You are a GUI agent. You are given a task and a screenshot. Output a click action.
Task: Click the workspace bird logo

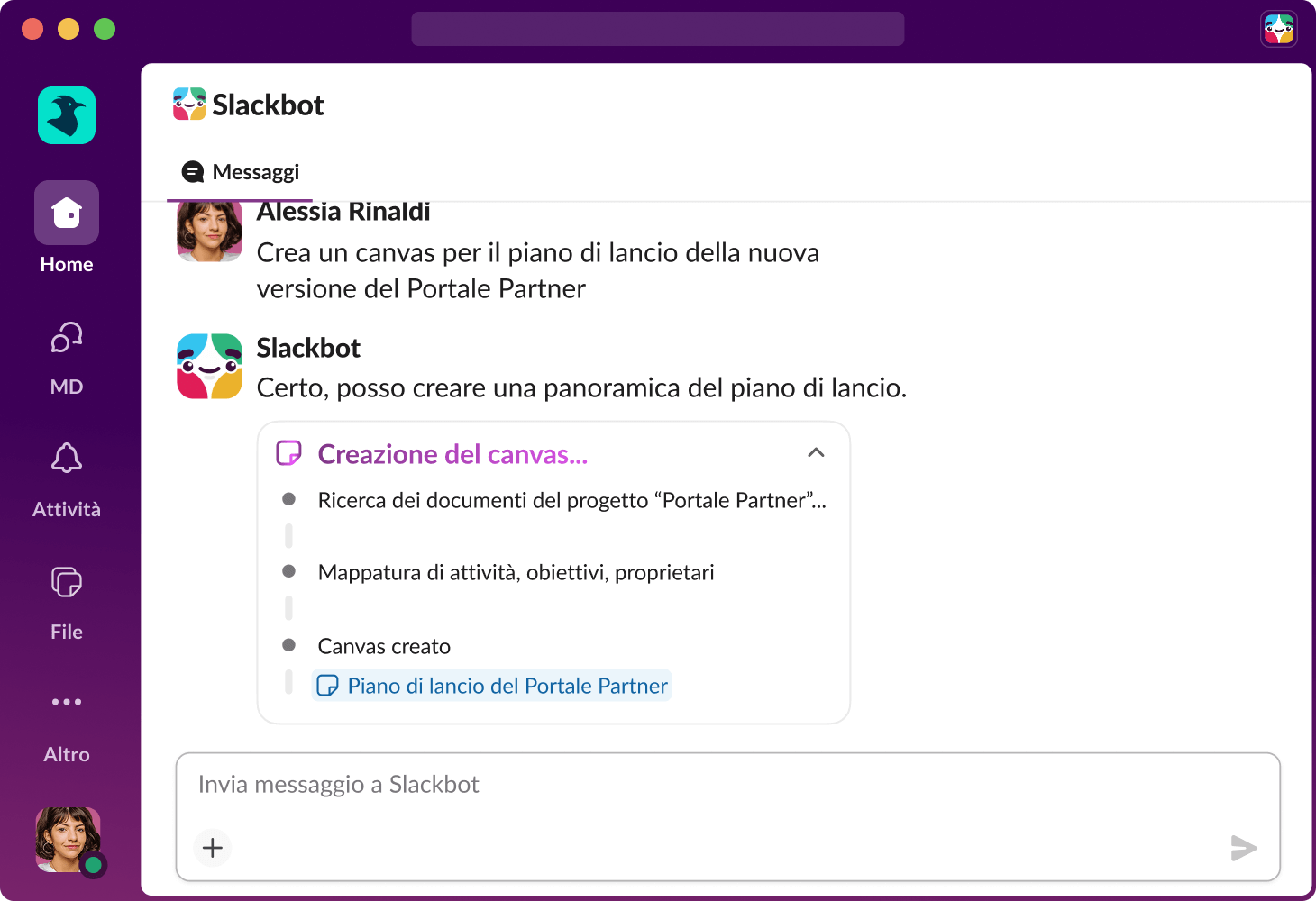(66, 115)
